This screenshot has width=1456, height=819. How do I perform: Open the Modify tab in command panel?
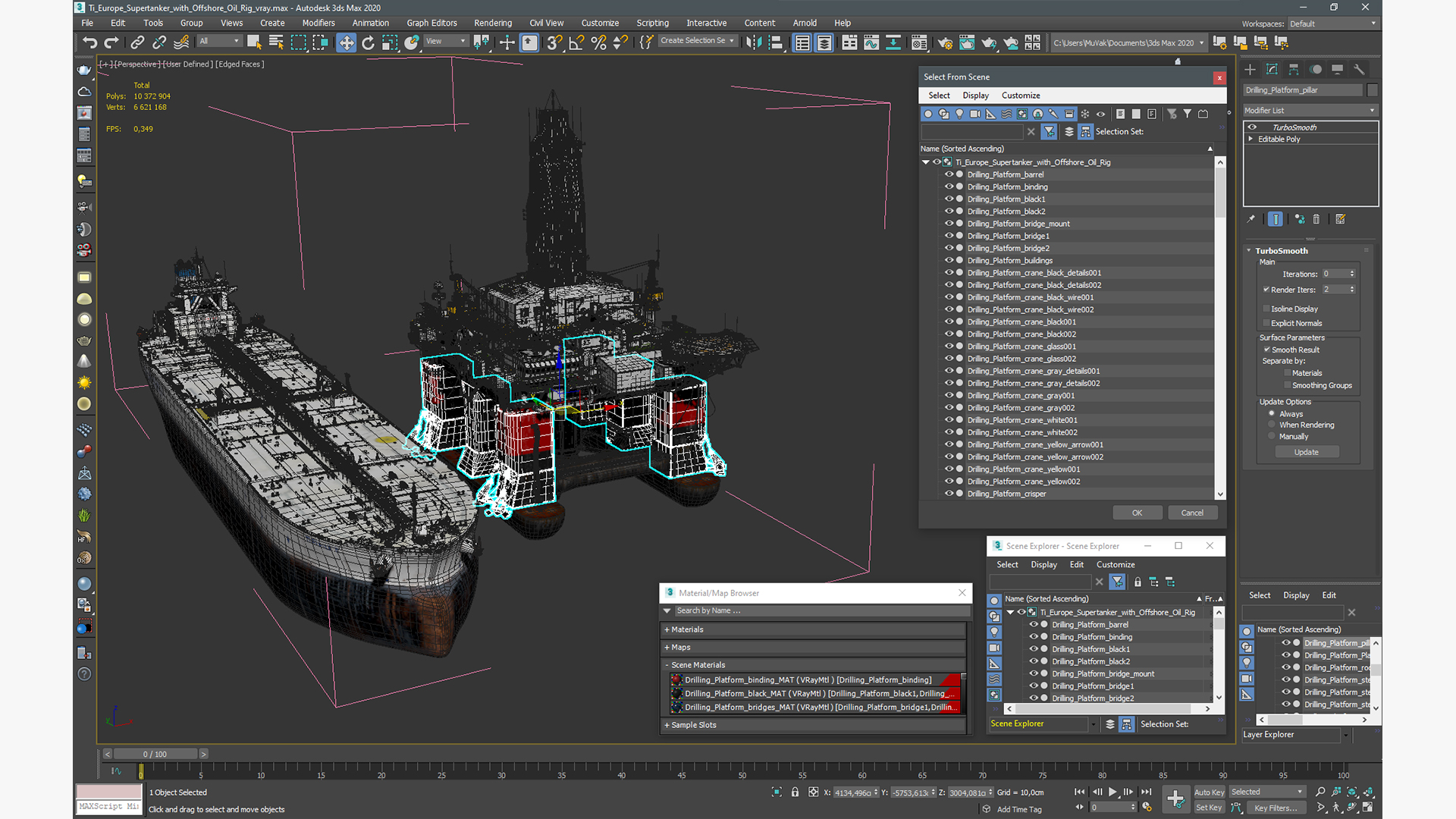1272,69
